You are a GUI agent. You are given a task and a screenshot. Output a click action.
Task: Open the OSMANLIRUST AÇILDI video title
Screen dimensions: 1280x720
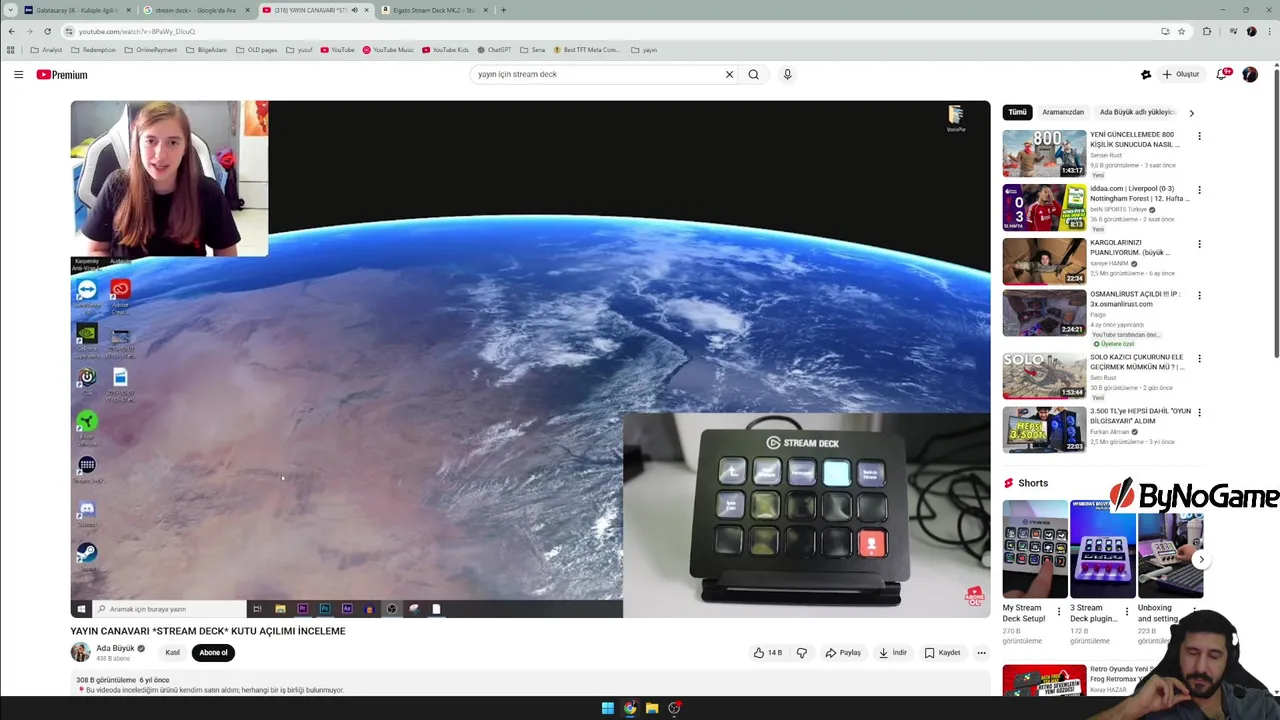click(x=1135, y=299)
